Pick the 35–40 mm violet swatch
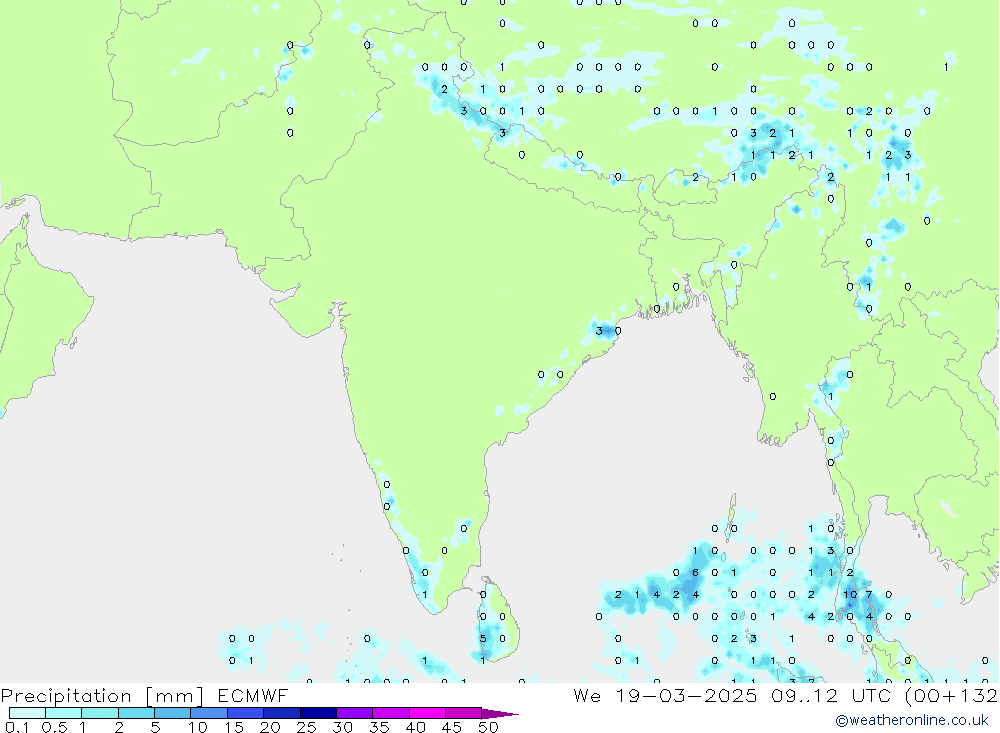Screen dimensions: 1000x733 click(391, 713)
